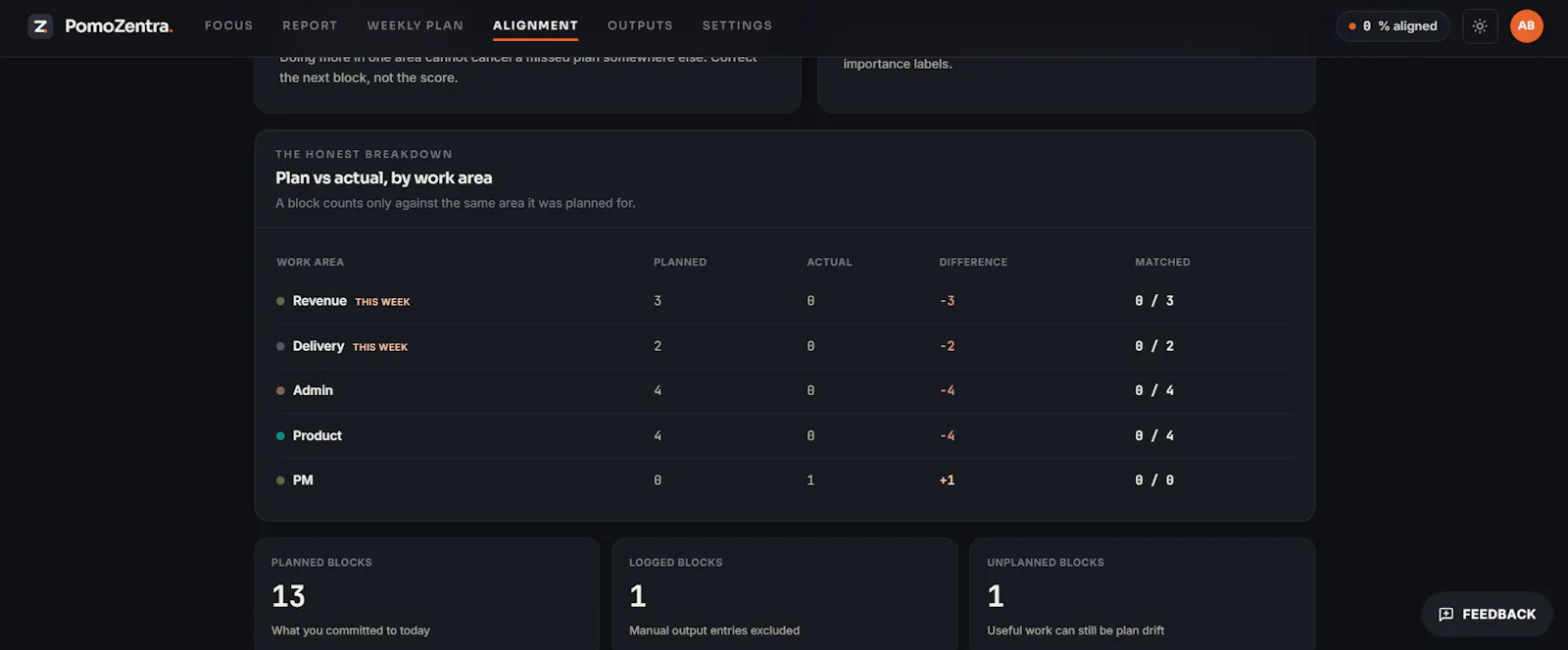Click the PM color dot
The height and width of the screenshot is (650, 1568).
280,480
